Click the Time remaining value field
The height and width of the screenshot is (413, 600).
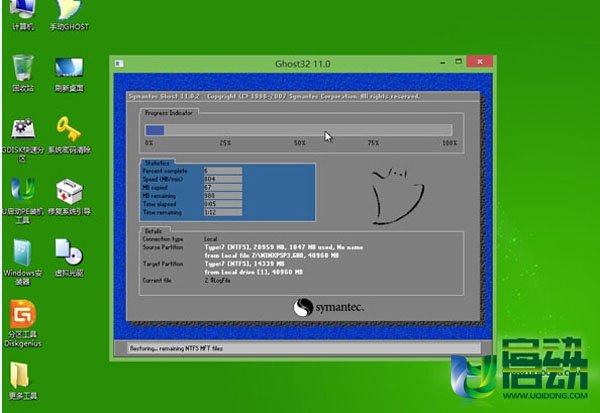(x=223, y=212)
